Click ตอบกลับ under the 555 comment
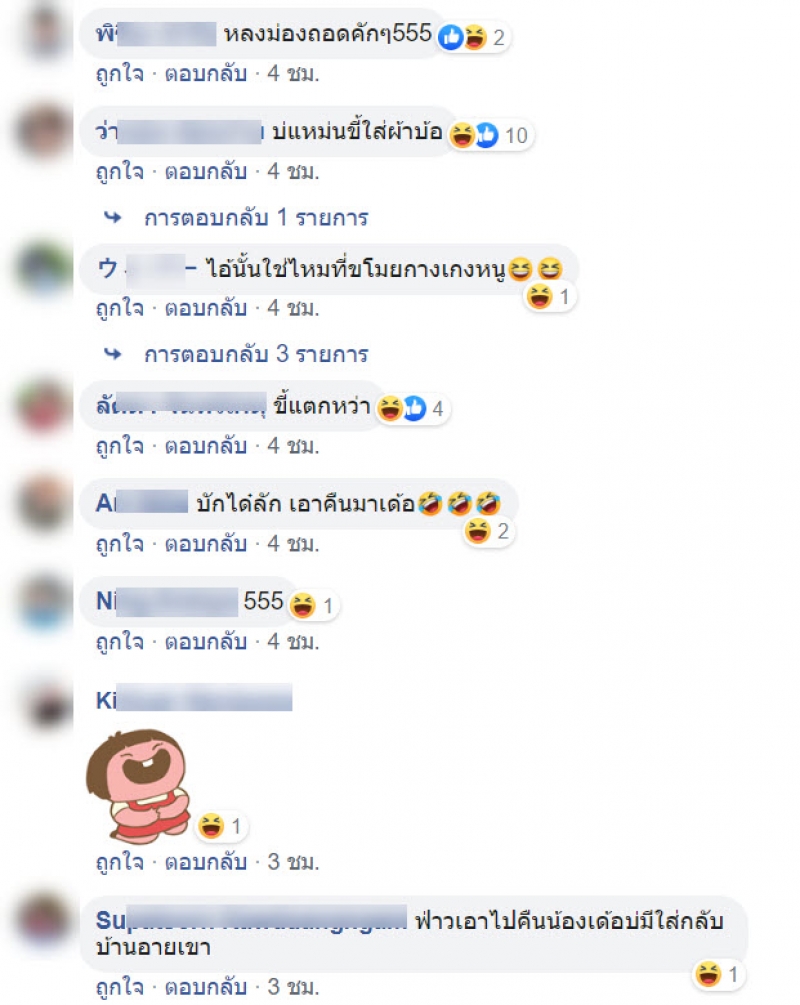 [206, 641]
